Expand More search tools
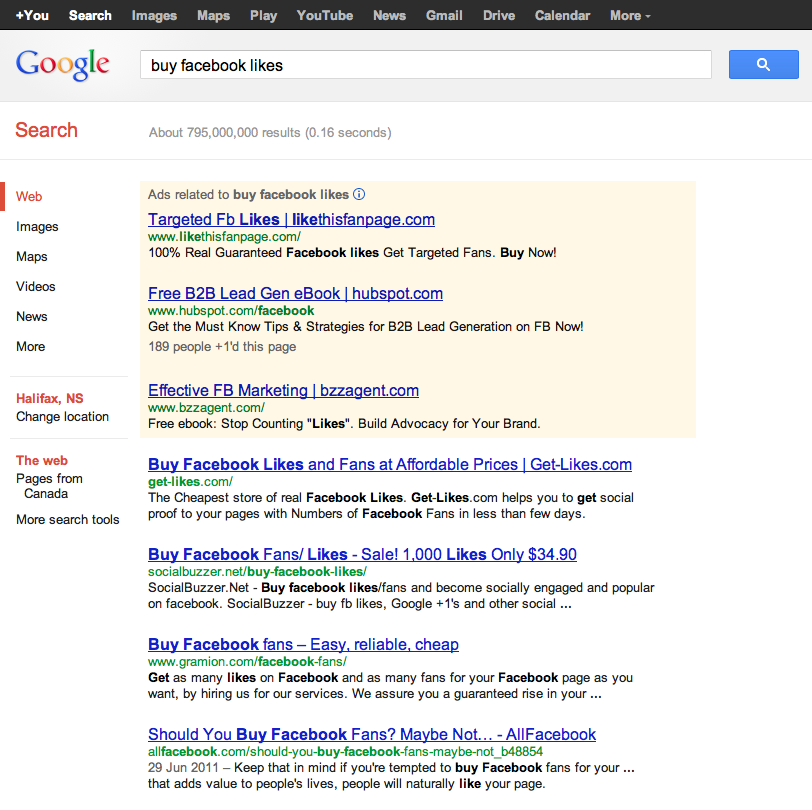This screenshot has width=812, height=810. (68, 519)
